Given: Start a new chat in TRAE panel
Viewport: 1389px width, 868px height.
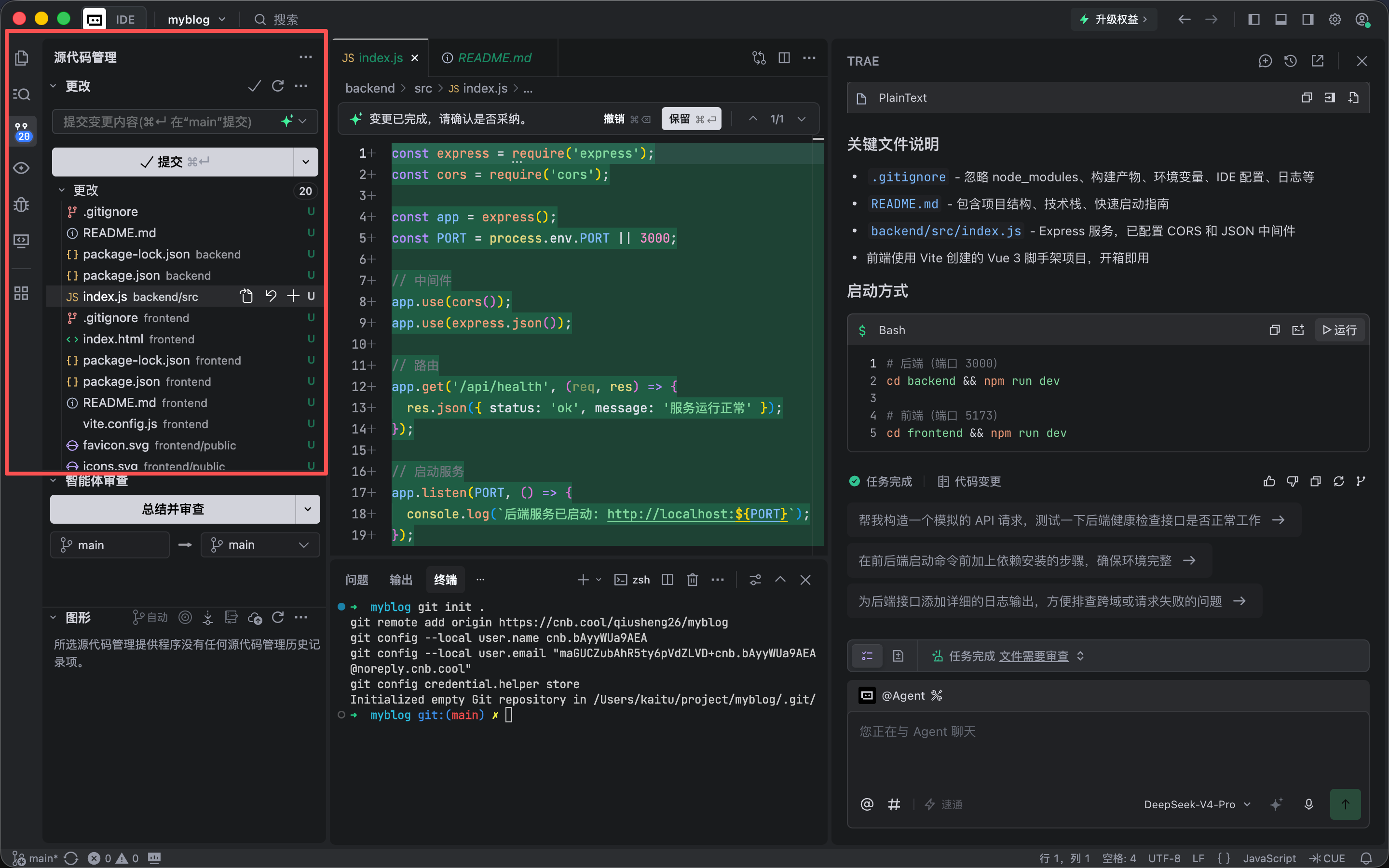Looking at the screenshot, I should pyautogui.click(x=1265, y=61).
